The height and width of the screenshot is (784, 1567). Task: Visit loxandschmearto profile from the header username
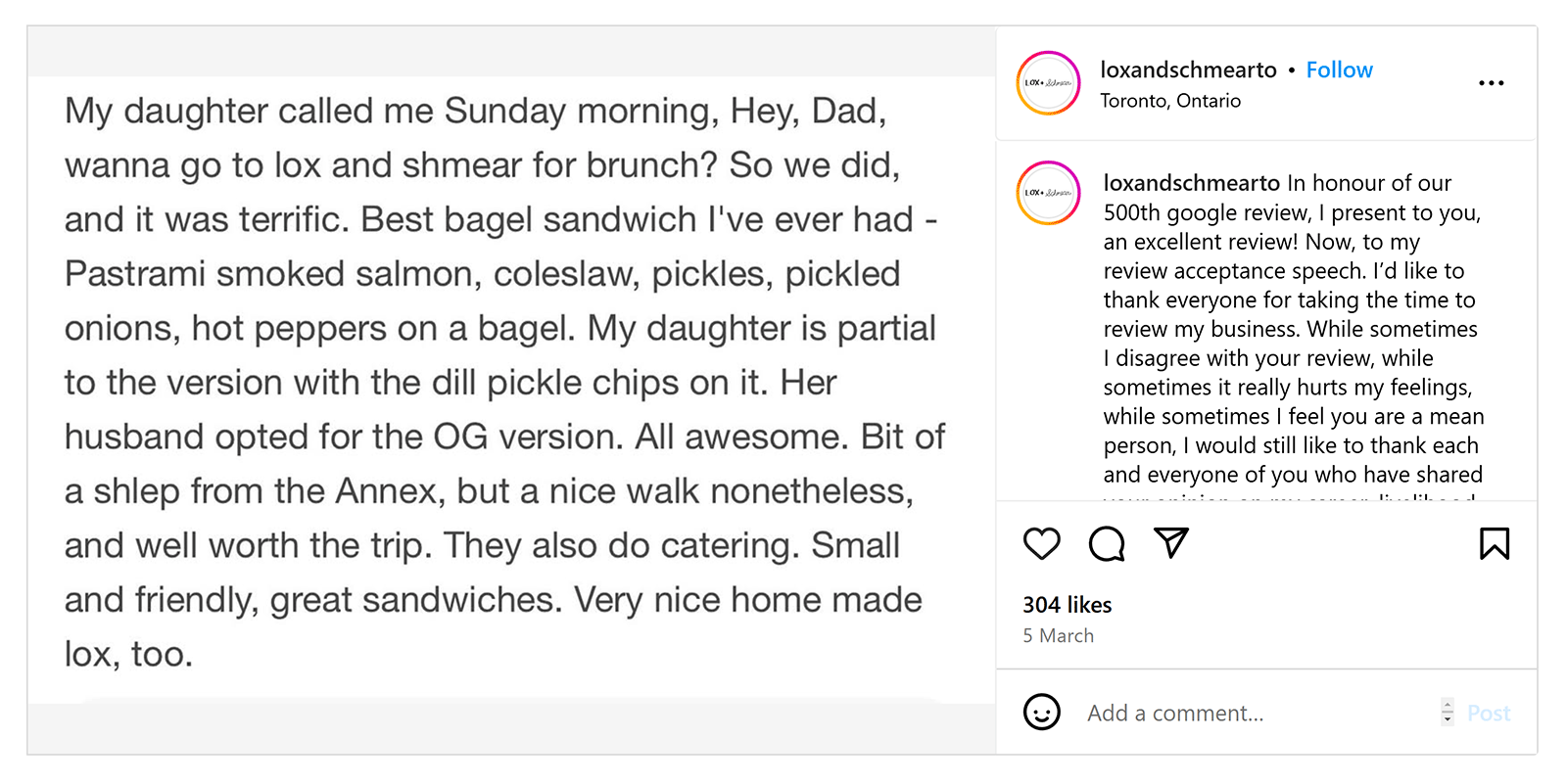point(1187,69)
